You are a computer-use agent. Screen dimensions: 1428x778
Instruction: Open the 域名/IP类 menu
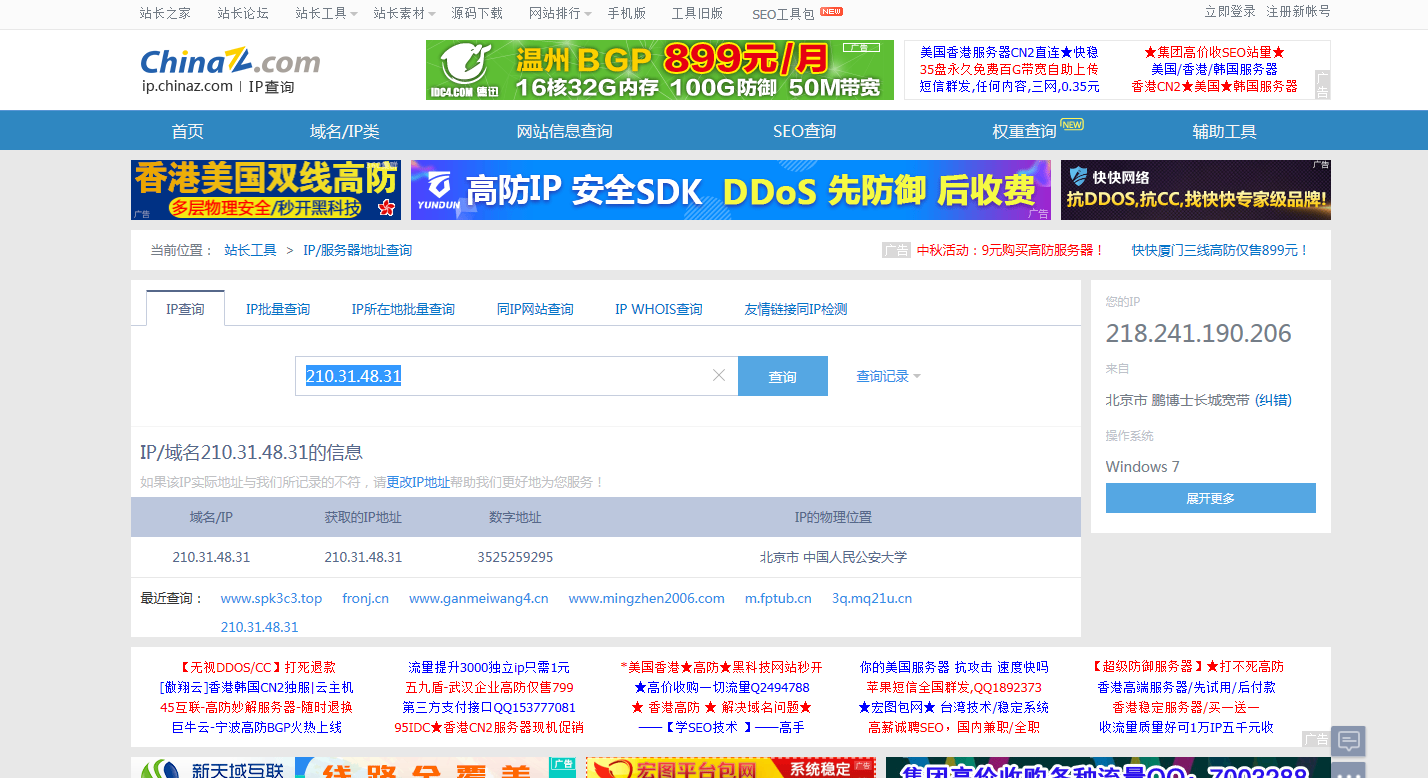344,131
